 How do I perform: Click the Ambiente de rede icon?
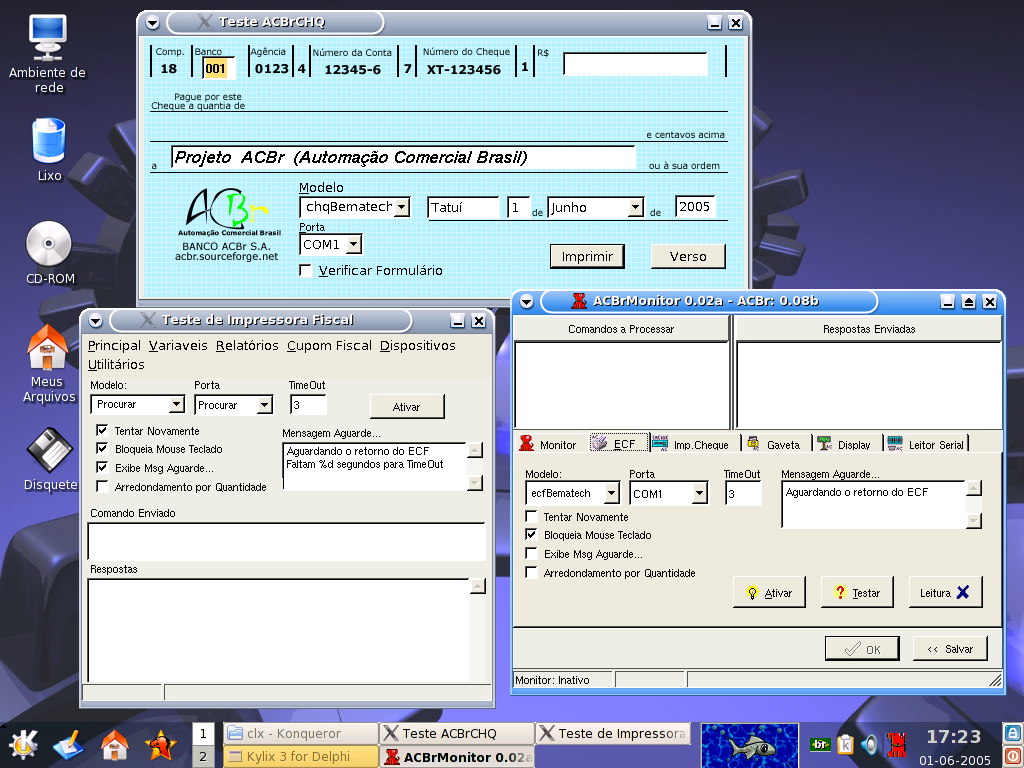click(47, 38)
